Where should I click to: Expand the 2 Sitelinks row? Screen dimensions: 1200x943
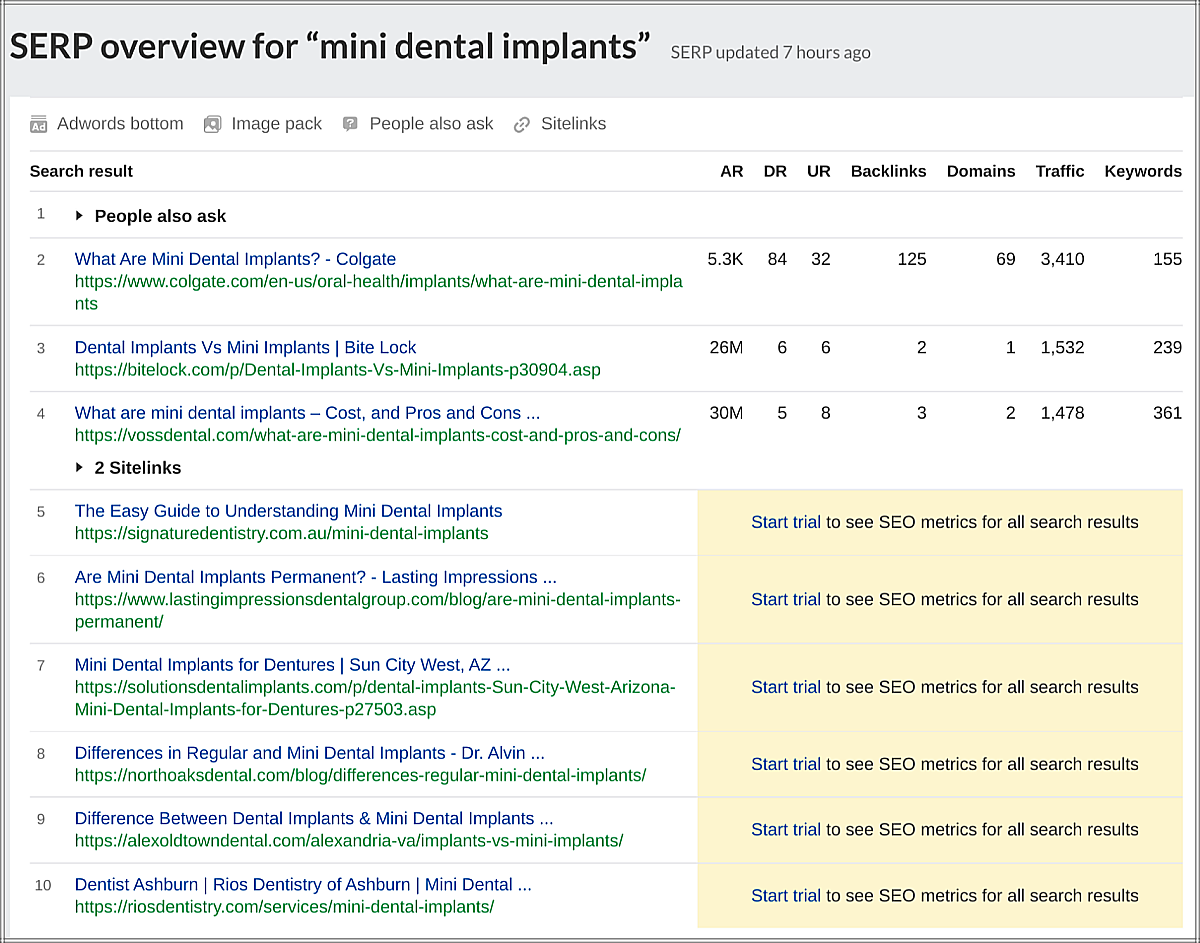point(80,467)
